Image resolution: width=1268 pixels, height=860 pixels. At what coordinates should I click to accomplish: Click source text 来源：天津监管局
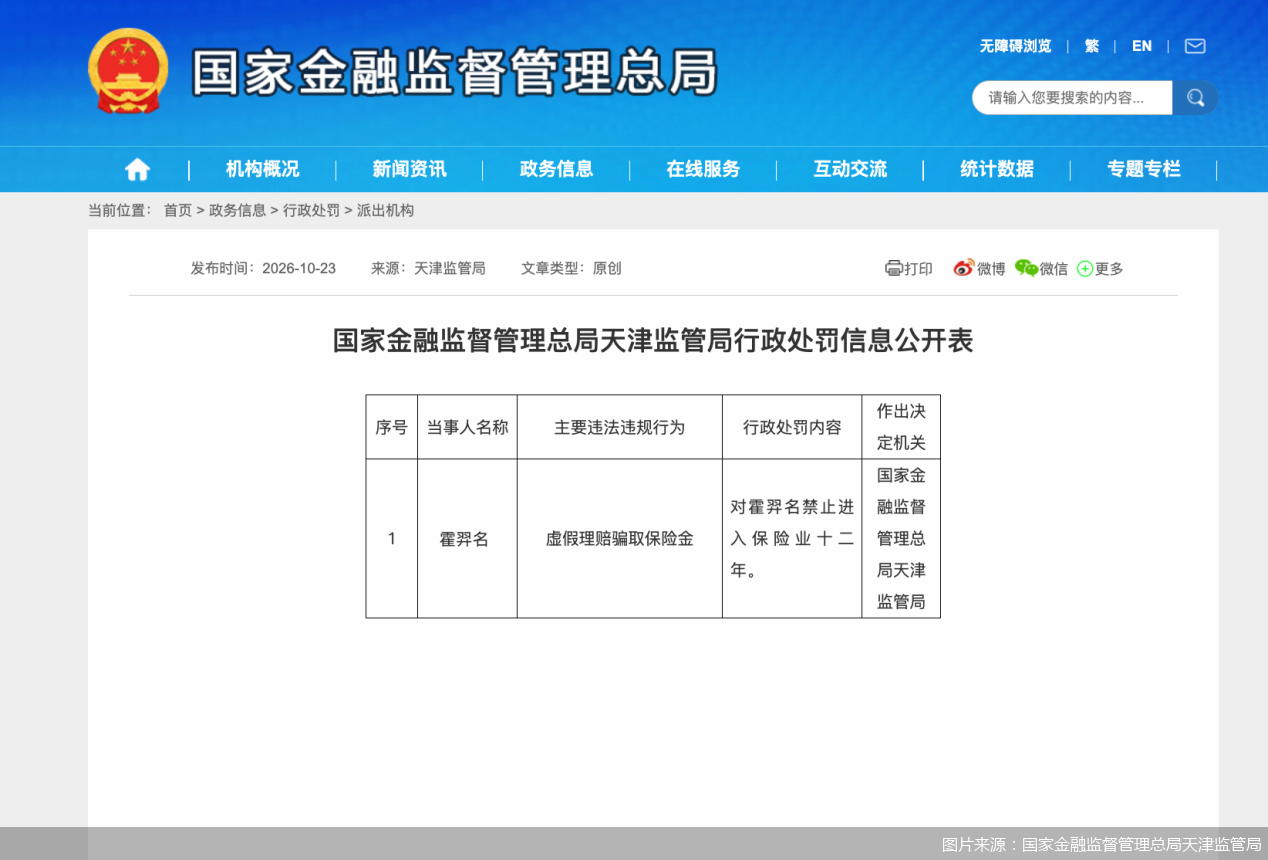click(428, 268)
